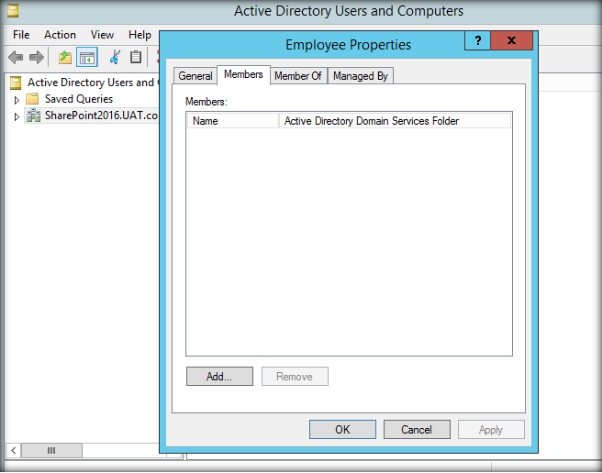
Task: Select Saved Queries tree item text
Action: [79, 99]
